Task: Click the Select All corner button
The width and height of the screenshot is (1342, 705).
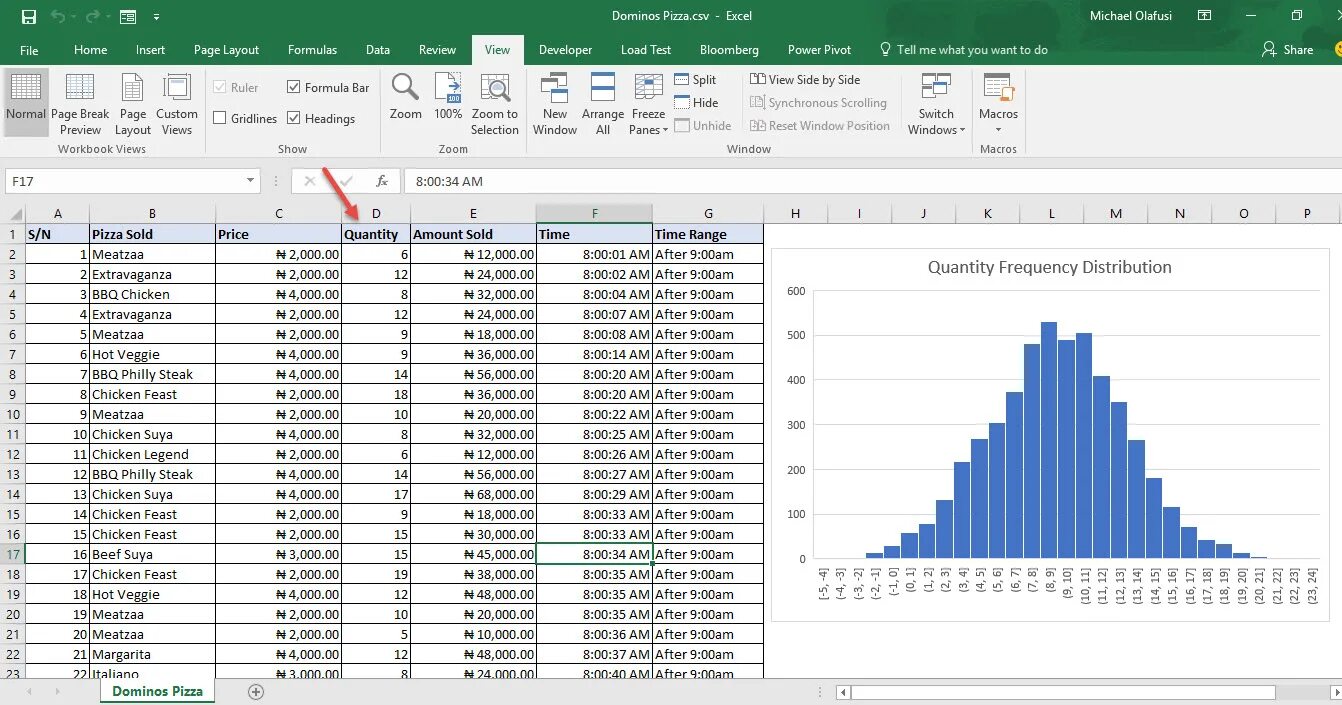Action: (12, 214)
